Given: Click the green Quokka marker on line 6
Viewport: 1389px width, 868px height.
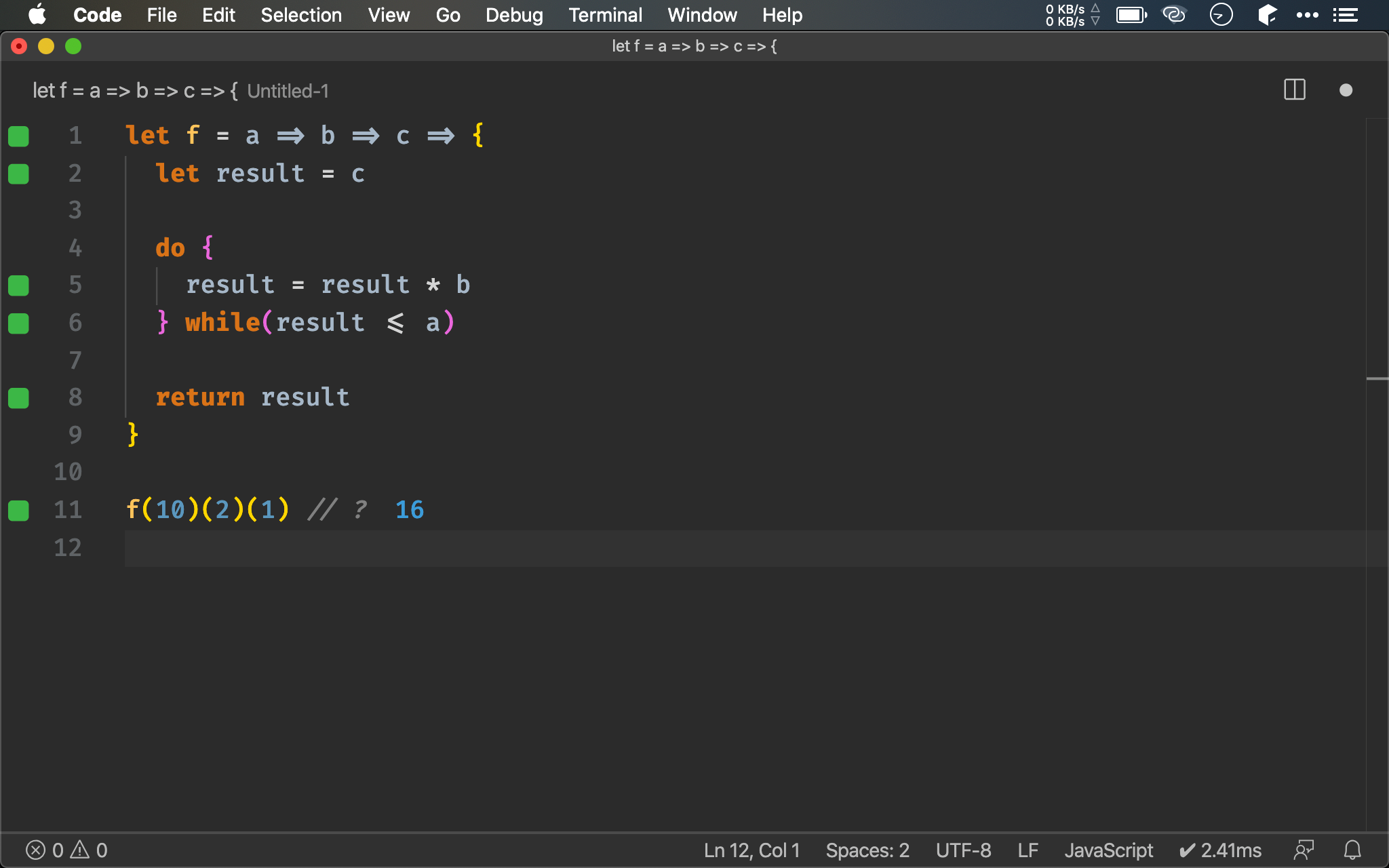Looking at the screenshot, I should coord(18,323).
